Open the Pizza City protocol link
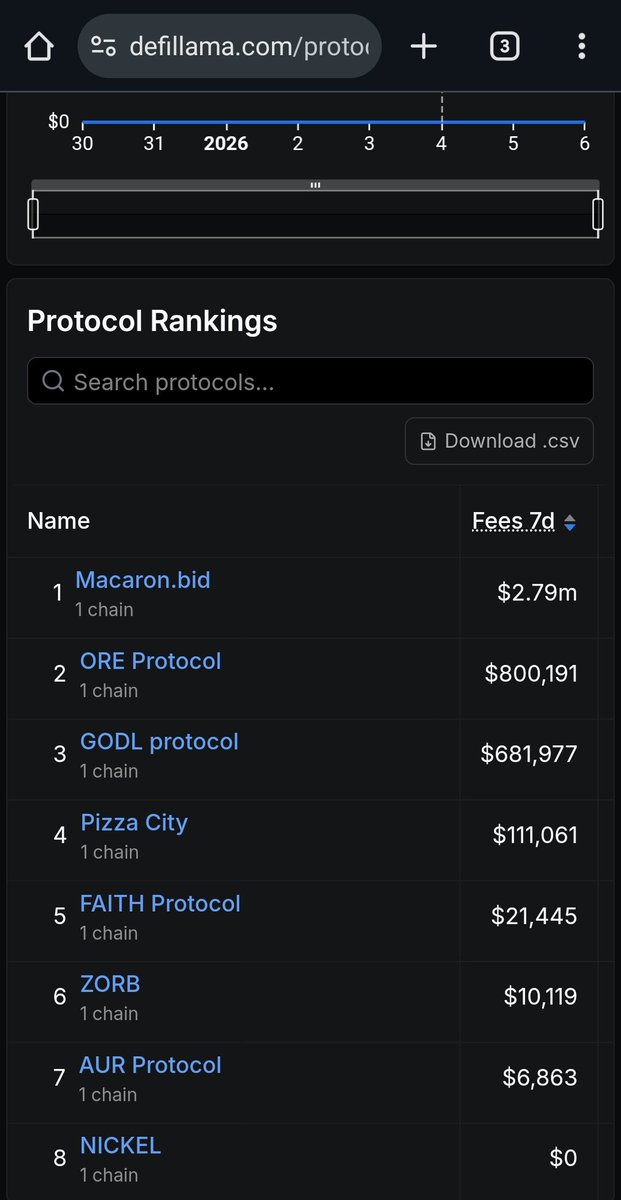Screen dimensions: 621x1200 (x=134, y=823)
